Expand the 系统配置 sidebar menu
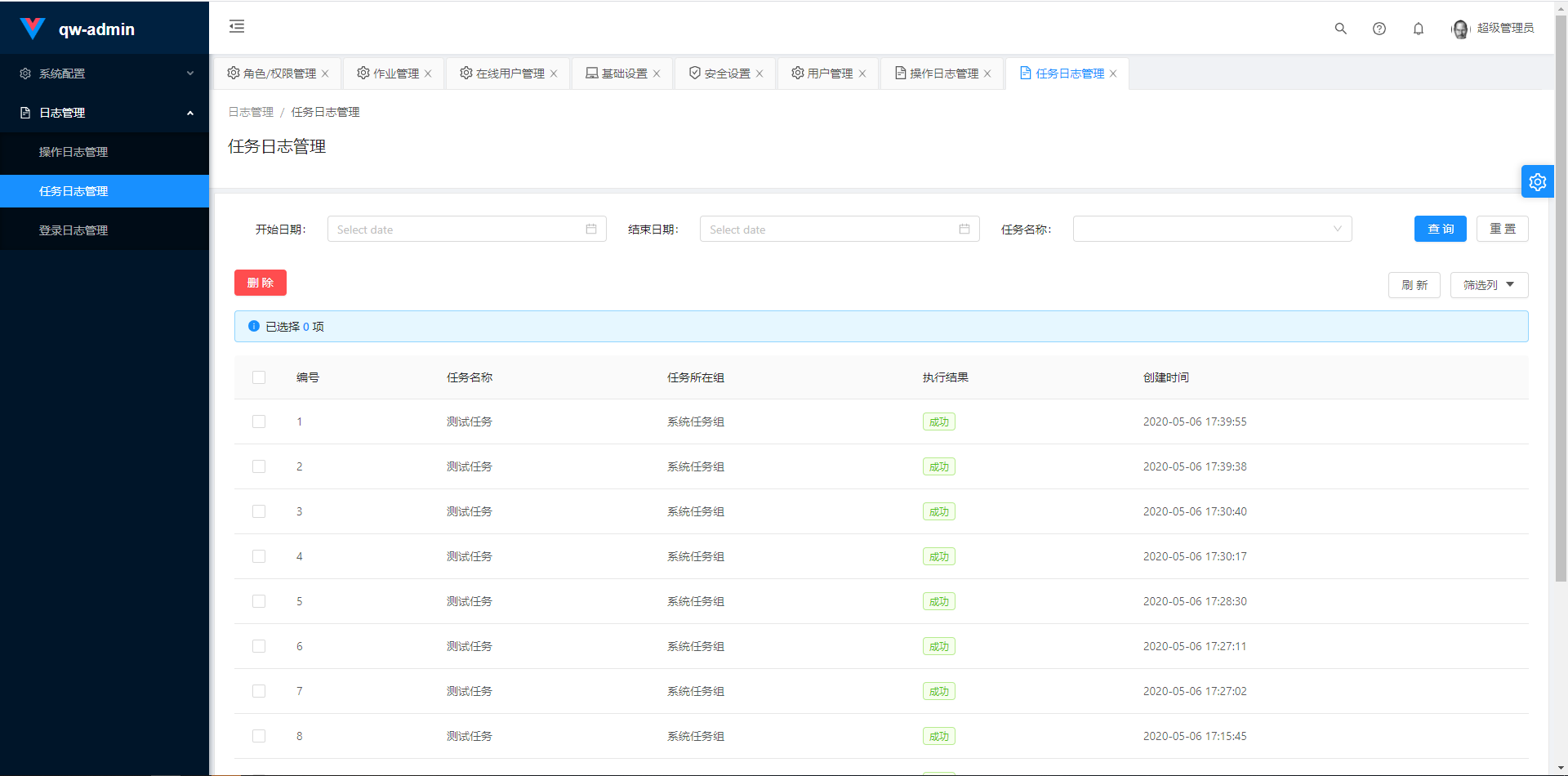This screenshot has height=776, width=1568. [105, 74]
